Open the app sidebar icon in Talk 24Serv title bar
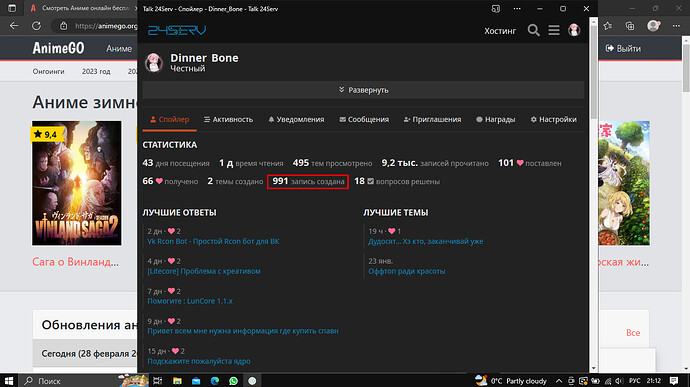Viewport: 690px width, 387px height. tap(495, 9)
